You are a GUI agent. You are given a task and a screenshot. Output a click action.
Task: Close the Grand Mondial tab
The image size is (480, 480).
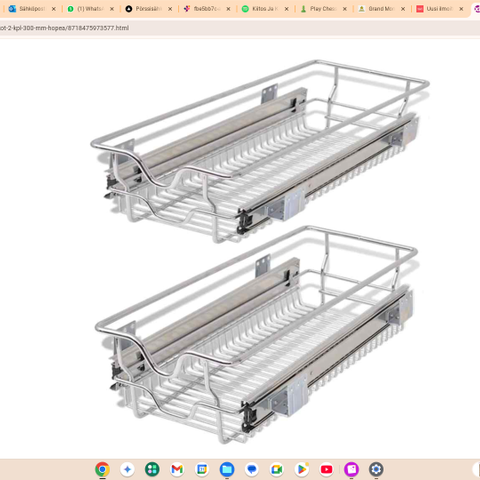coord(403,9)
